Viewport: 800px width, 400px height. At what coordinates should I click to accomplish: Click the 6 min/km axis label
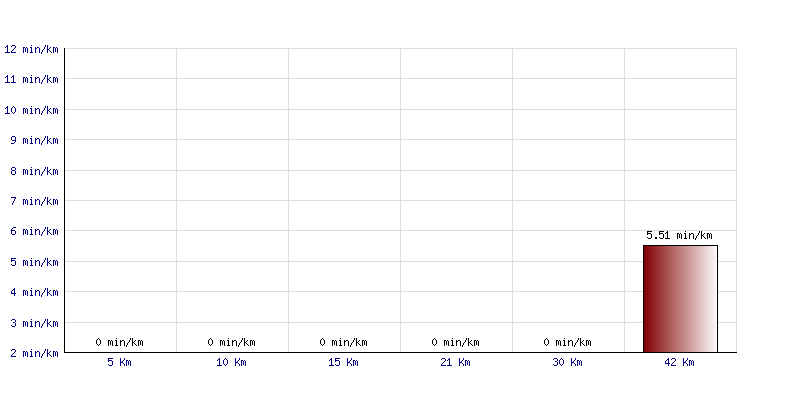[x=34, y=232]
